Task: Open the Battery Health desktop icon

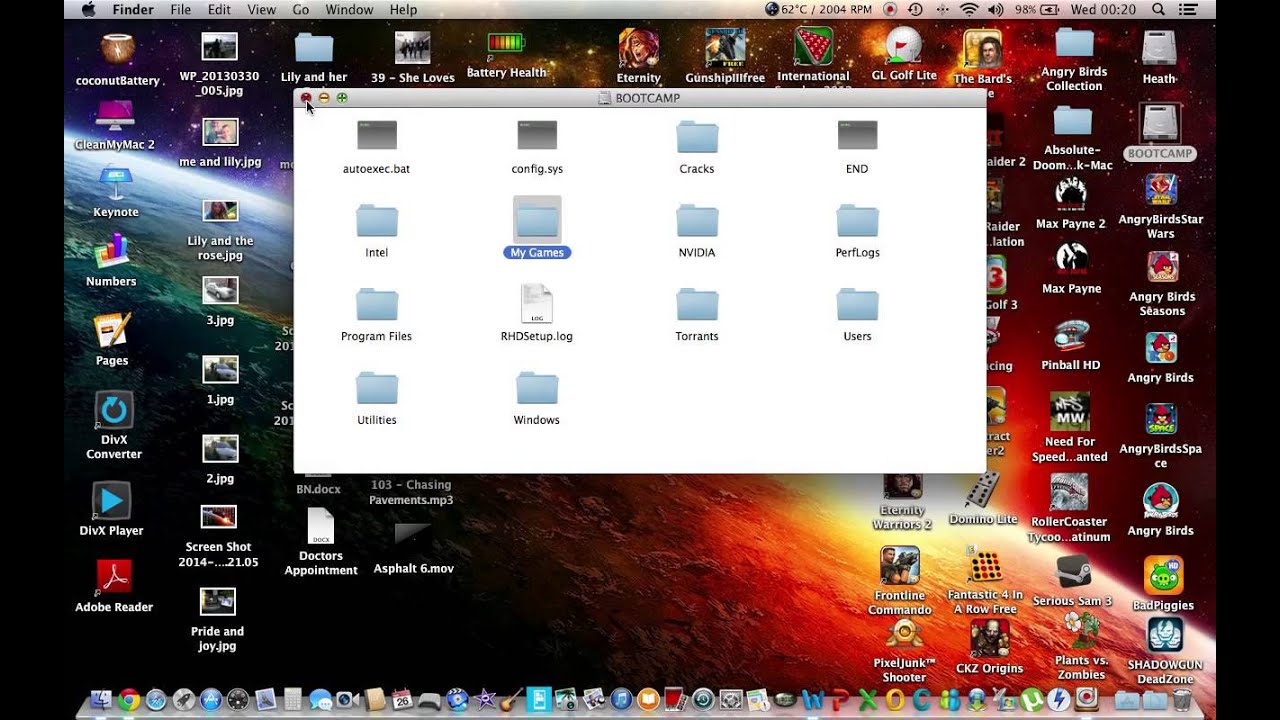Action: pos(506,45)
